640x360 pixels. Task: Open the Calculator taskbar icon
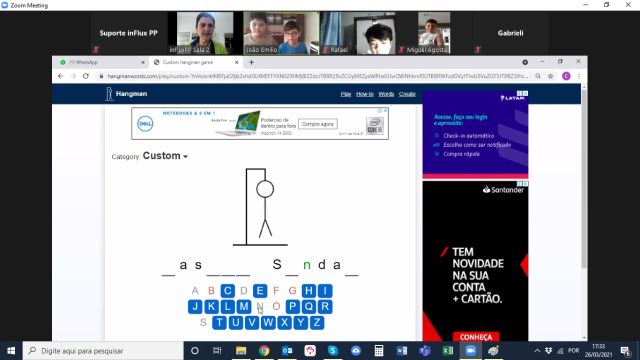379,351
